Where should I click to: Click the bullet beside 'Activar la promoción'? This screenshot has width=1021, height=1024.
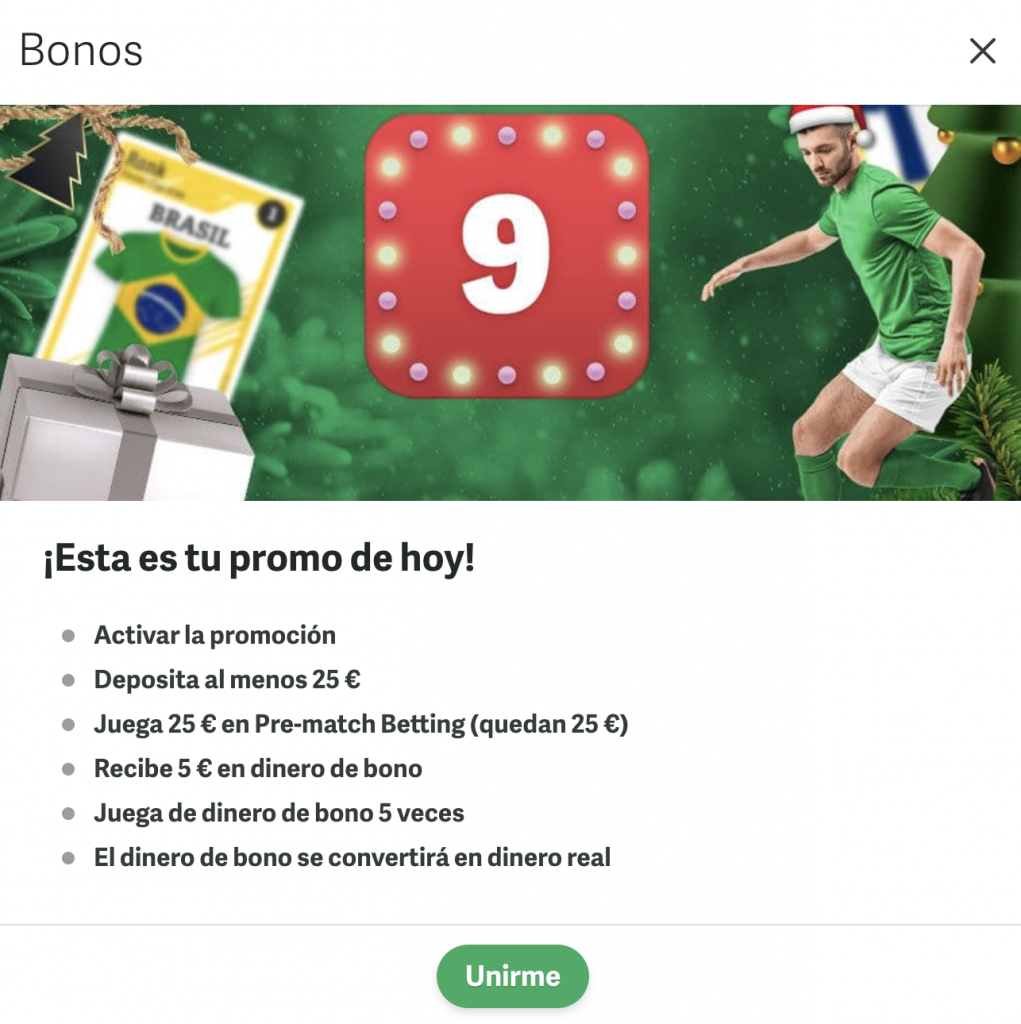coord(68,636)
